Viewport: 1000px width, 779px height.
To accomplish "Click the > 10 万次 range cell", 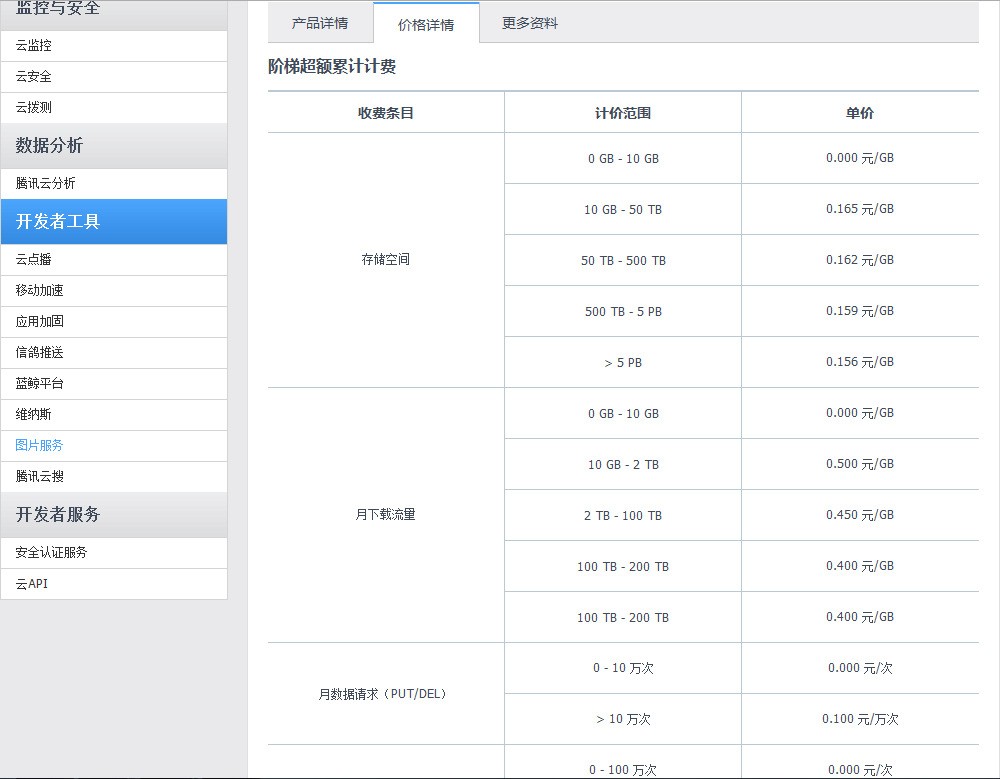I will click(623, 719).
